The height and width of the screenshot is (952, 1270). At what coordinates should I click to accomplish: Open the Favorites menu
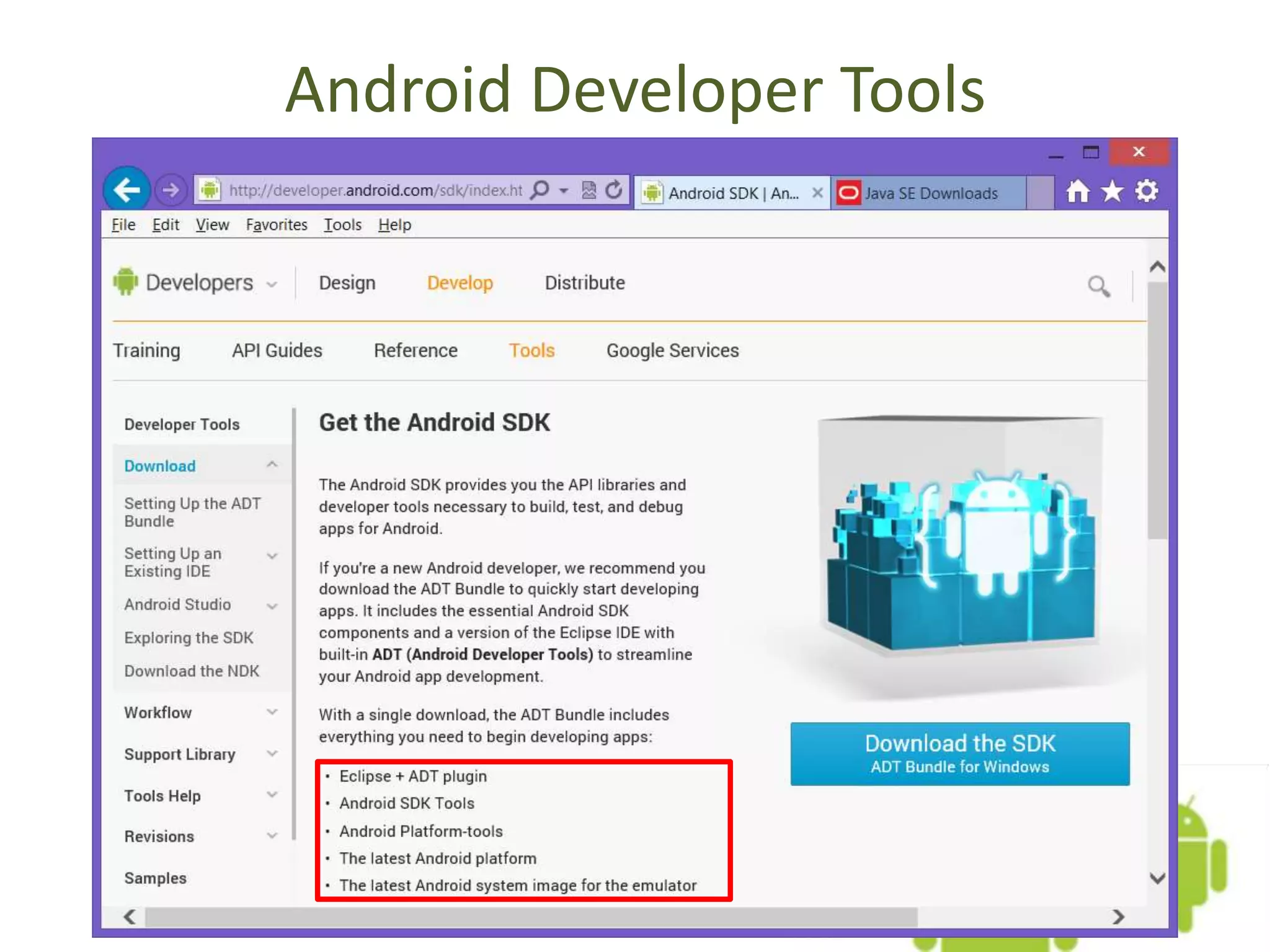(277, 225)
